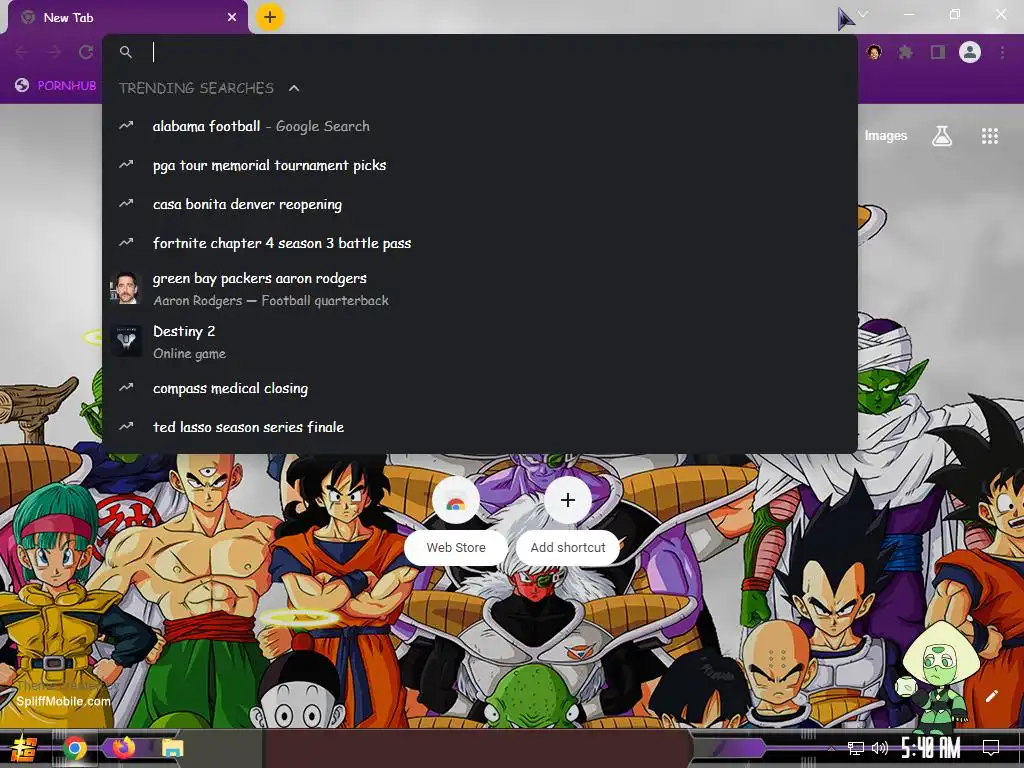The image size is (1024, 768).
Task: Click trending arrow icon beside alabama football
Action: pyautogui.click(x=126, y=125)
